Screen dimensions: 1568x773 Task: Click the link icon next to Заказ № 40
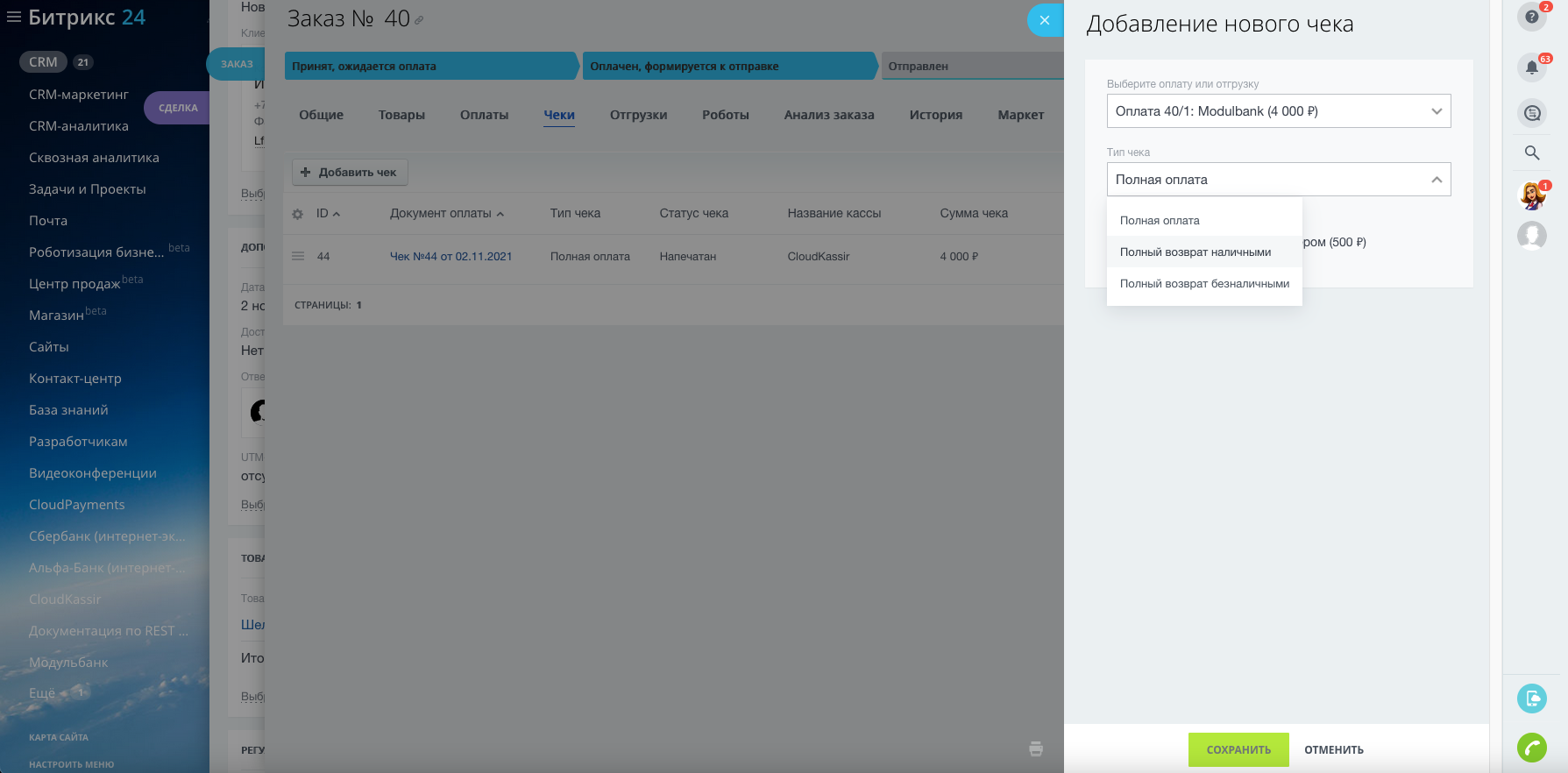419,20
